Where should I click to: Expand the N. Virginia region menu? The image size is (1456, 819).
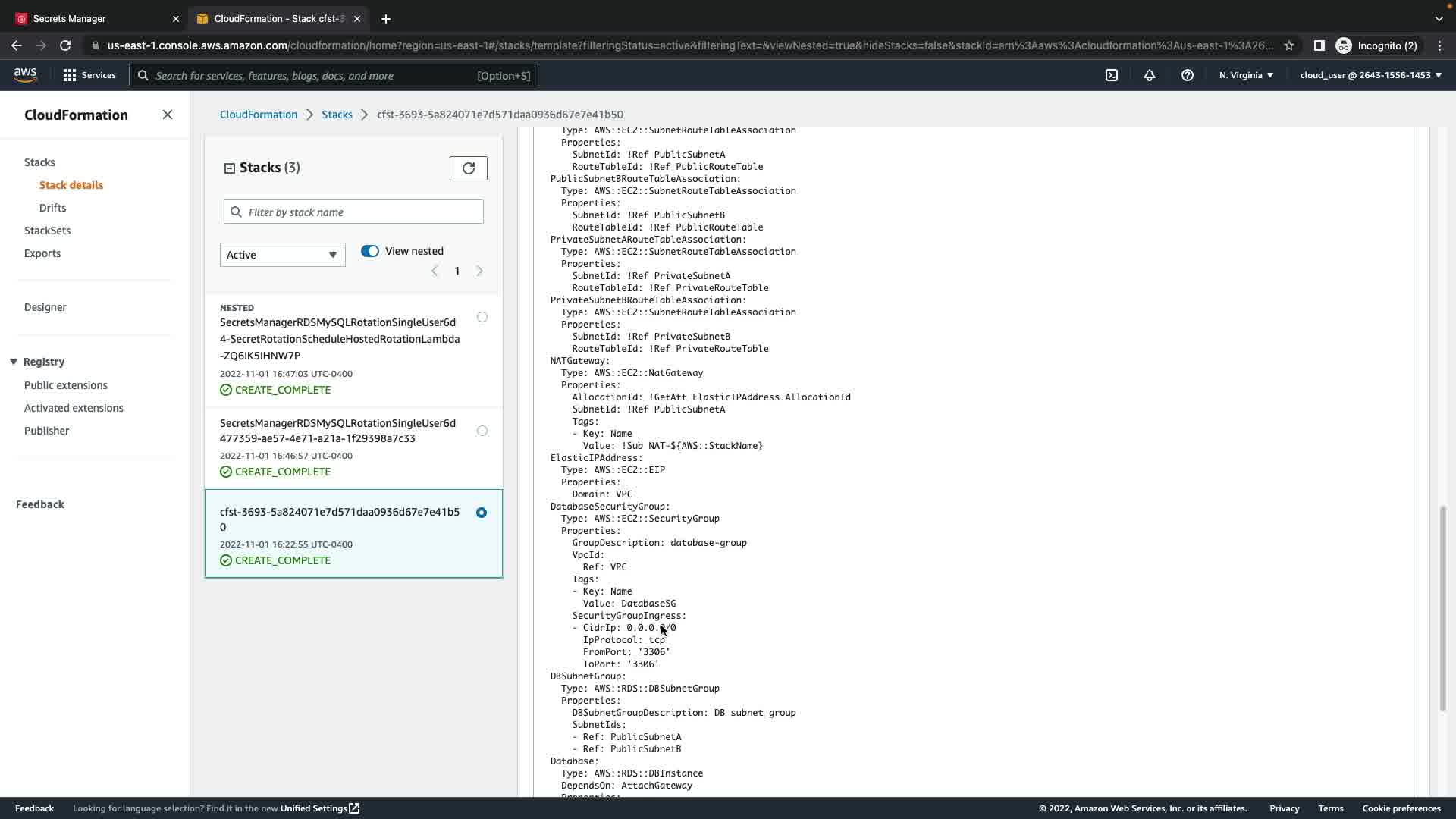1246,75
